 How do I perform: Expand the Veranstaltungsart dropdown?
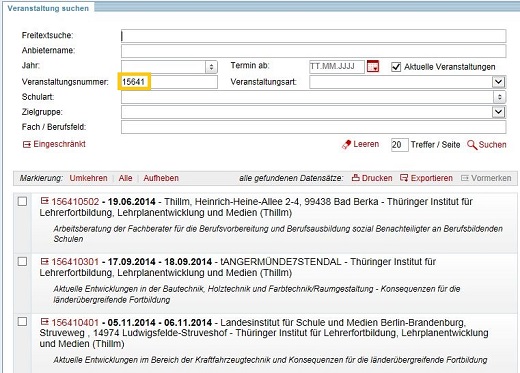(x=498, y=82)
